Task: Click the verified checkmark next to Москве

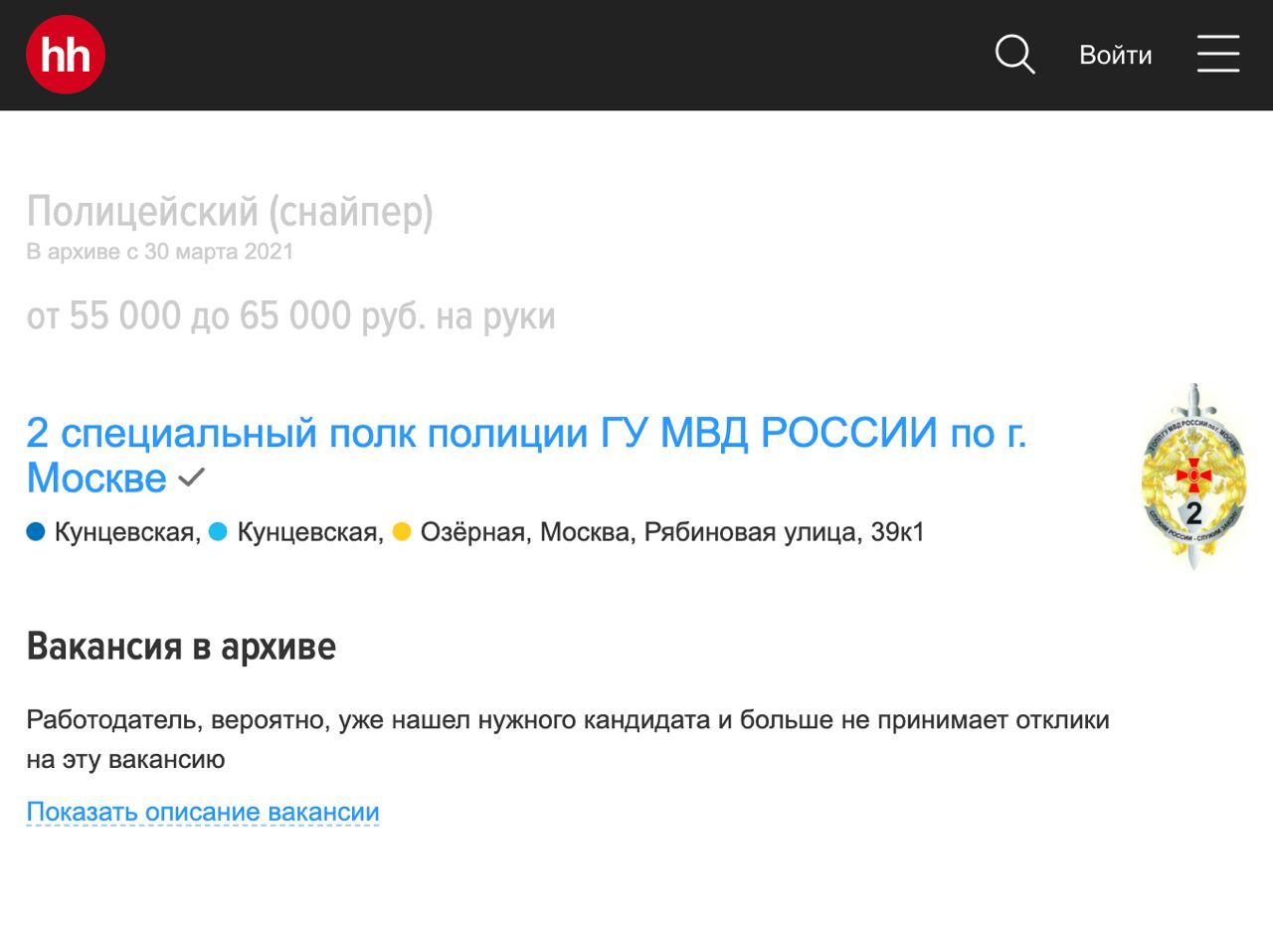Action: point(191,478)
